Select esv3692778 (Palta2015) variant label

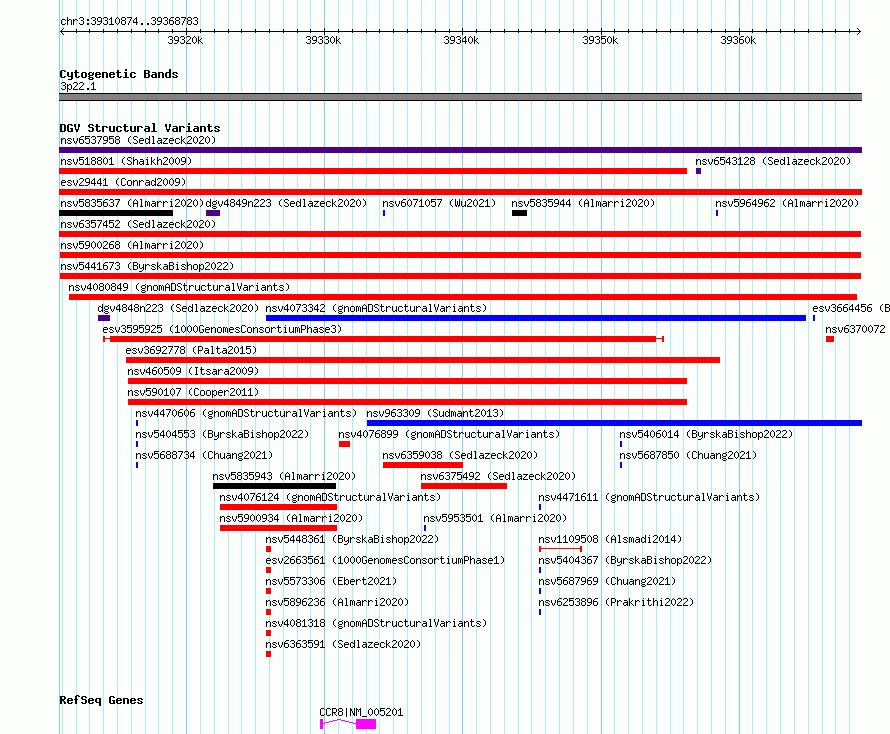pos(191,350)
